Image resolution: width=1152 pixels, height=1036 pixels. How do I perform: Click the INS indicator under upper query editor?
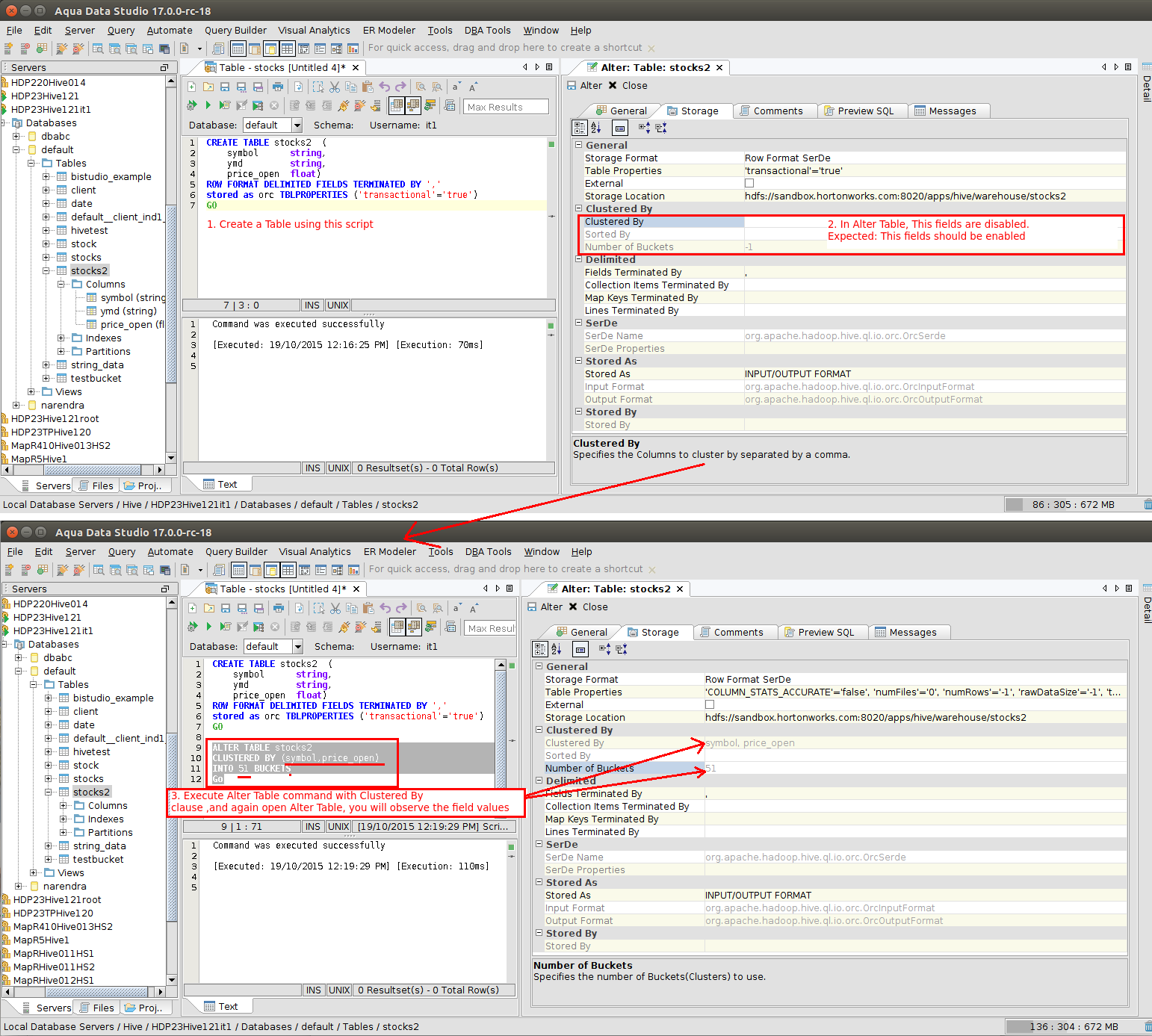click(x=312, y=305)
